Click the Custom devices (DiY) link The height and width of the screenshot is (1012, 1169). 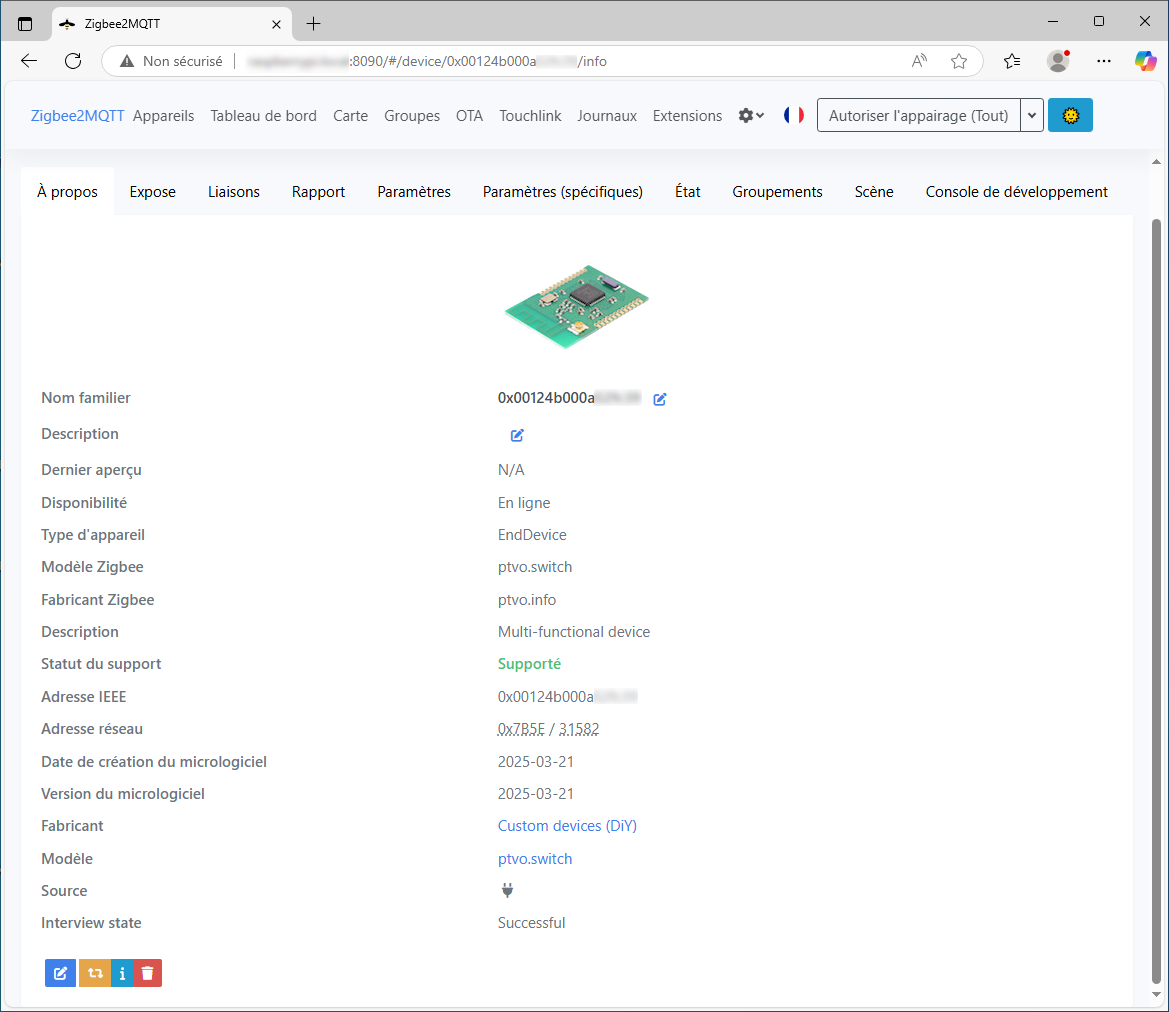(567, 826)
